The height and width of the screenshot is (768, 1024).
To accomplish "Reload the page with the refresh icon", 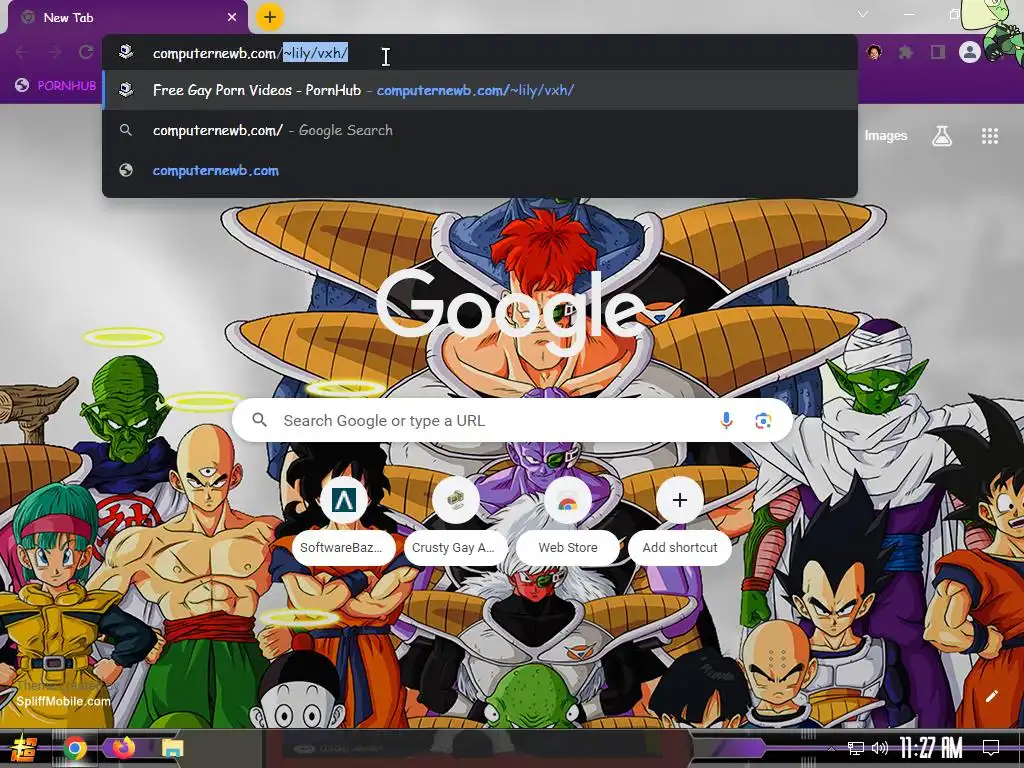I will coord(86,52).
